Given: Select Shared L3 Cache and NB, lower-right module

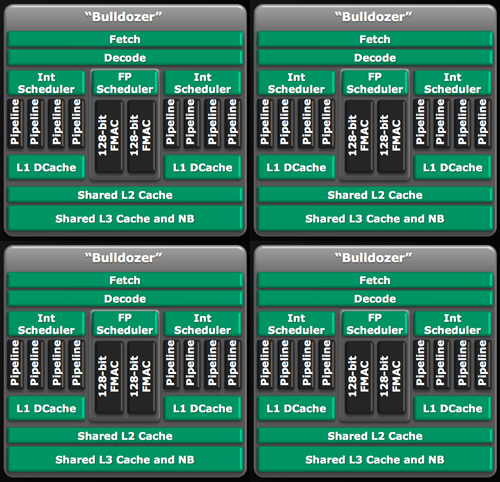Looking at the screenshot, I should [x=375, y=460].
